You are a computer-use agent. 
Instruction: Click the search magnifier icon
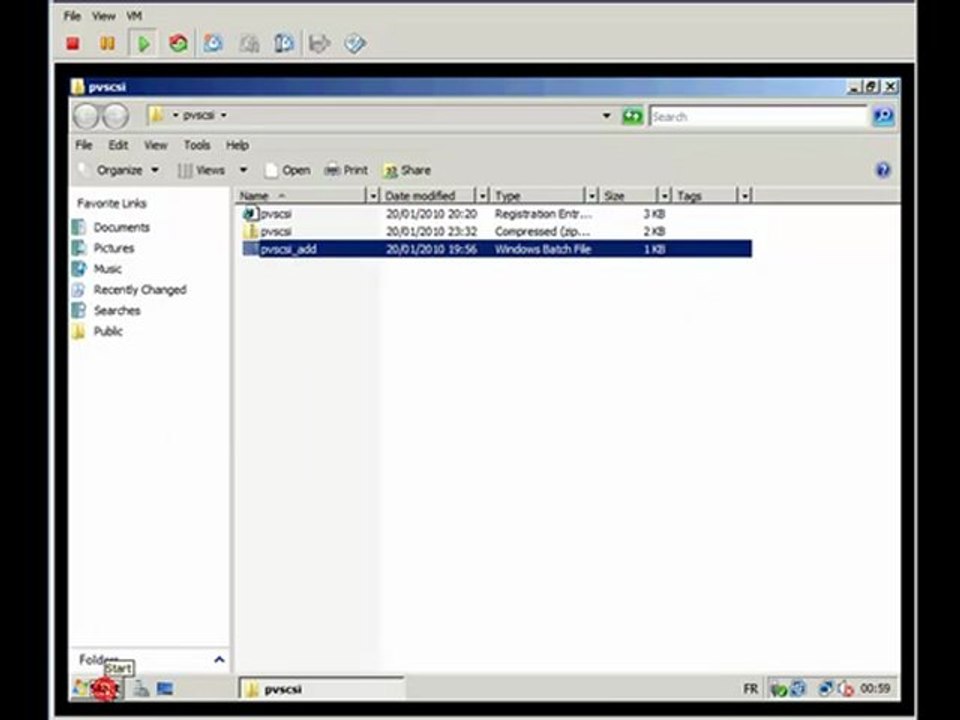tap(883, 116)
